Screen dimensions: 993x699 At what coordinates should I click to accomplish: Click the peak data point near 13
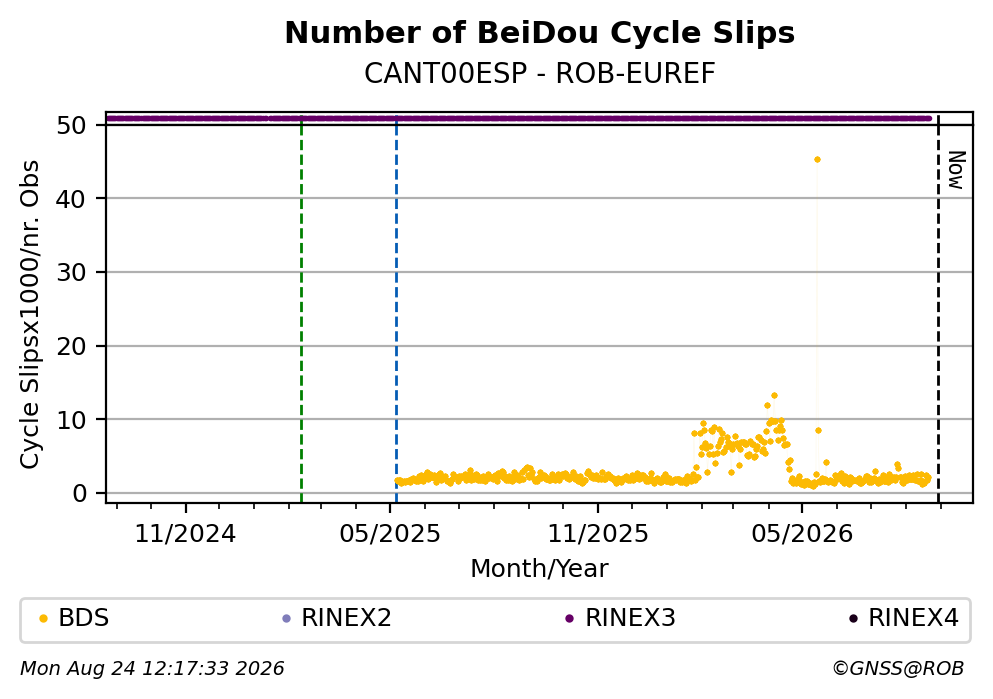774,396
